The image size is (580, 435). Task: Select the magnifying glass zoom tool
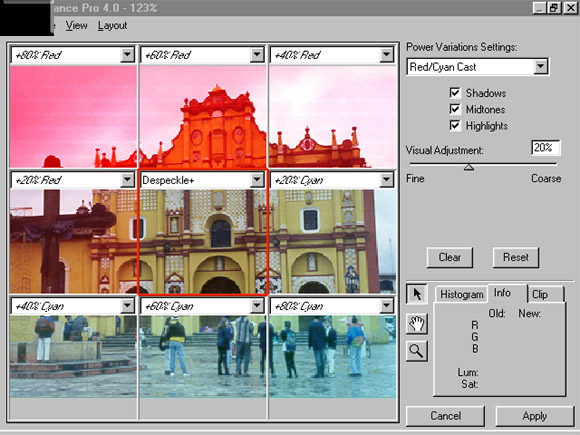pyautogui.click(x=417, y=351)
